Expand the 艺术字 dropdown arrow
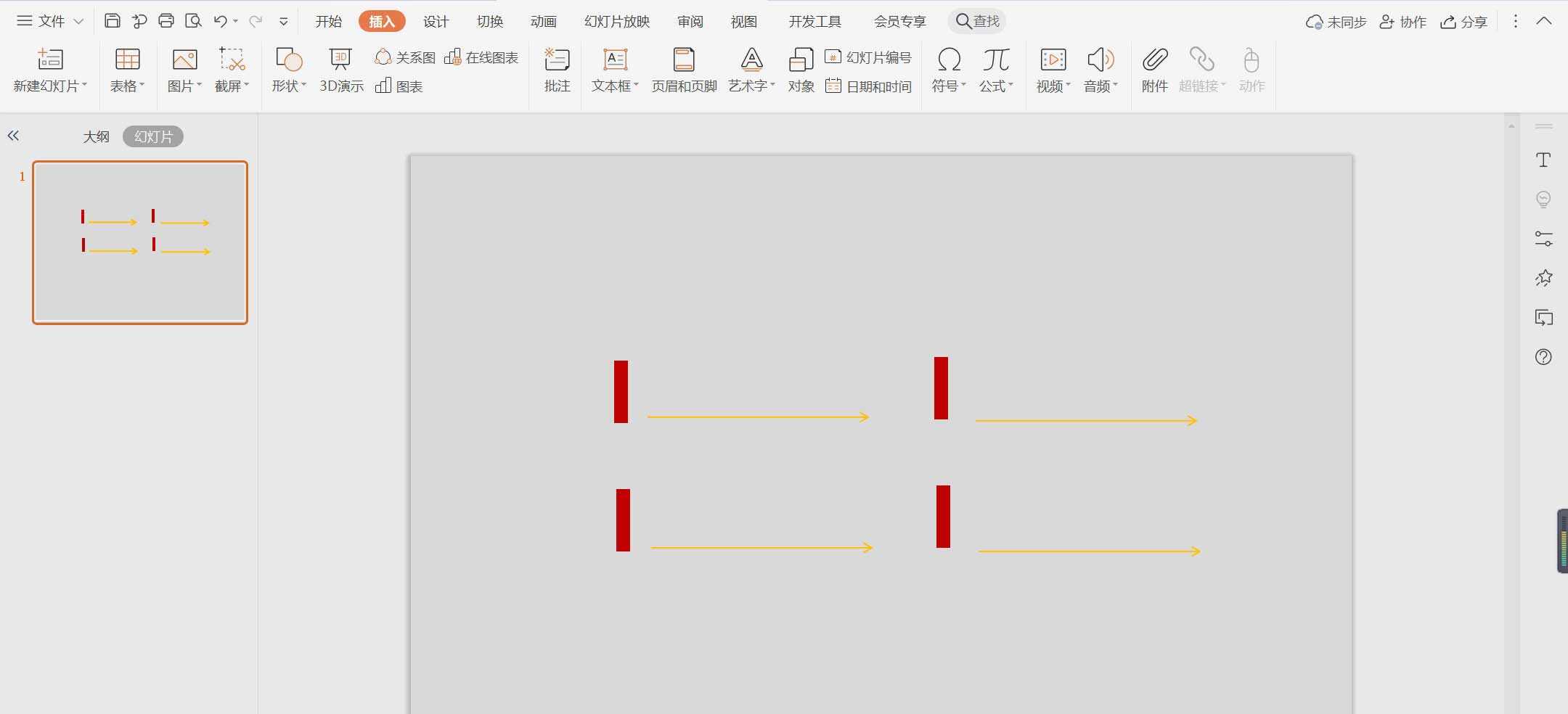1568x714 pixels. [772, 85]
